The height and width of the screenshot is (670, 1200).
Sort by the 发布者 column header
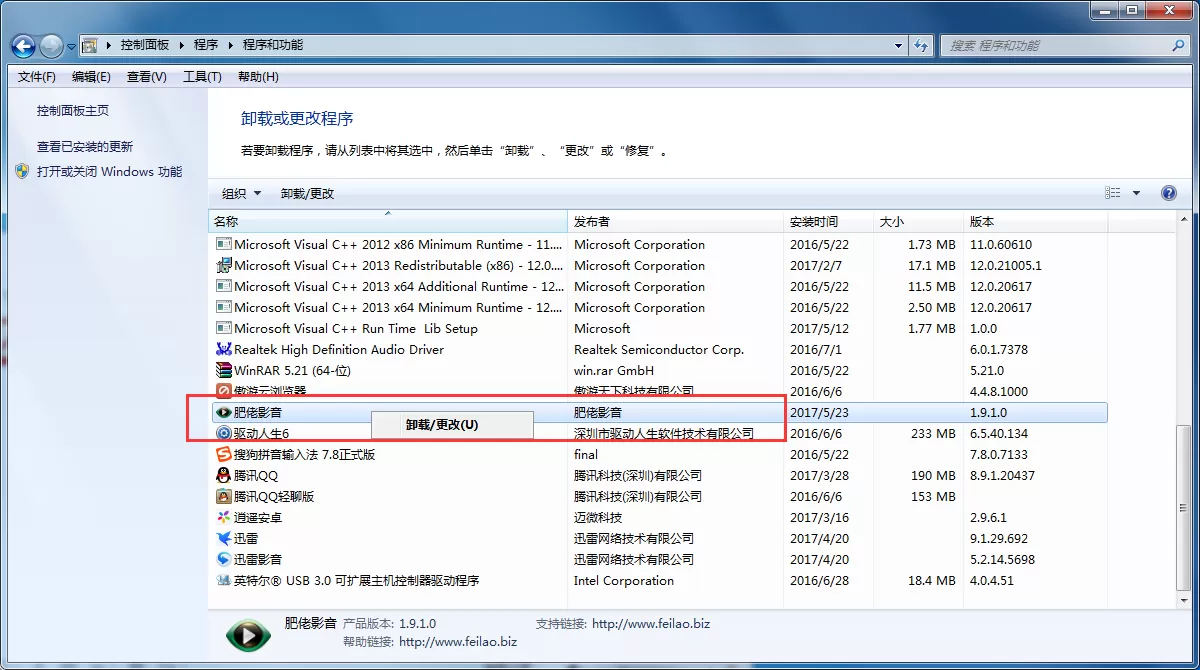676,222
